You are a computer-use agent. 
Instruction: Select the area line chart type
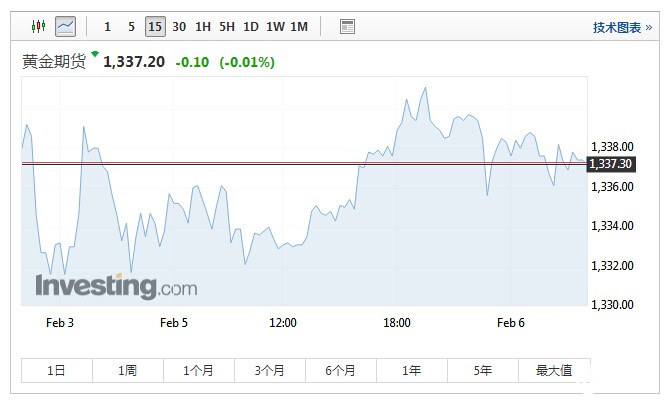(65, 26)
